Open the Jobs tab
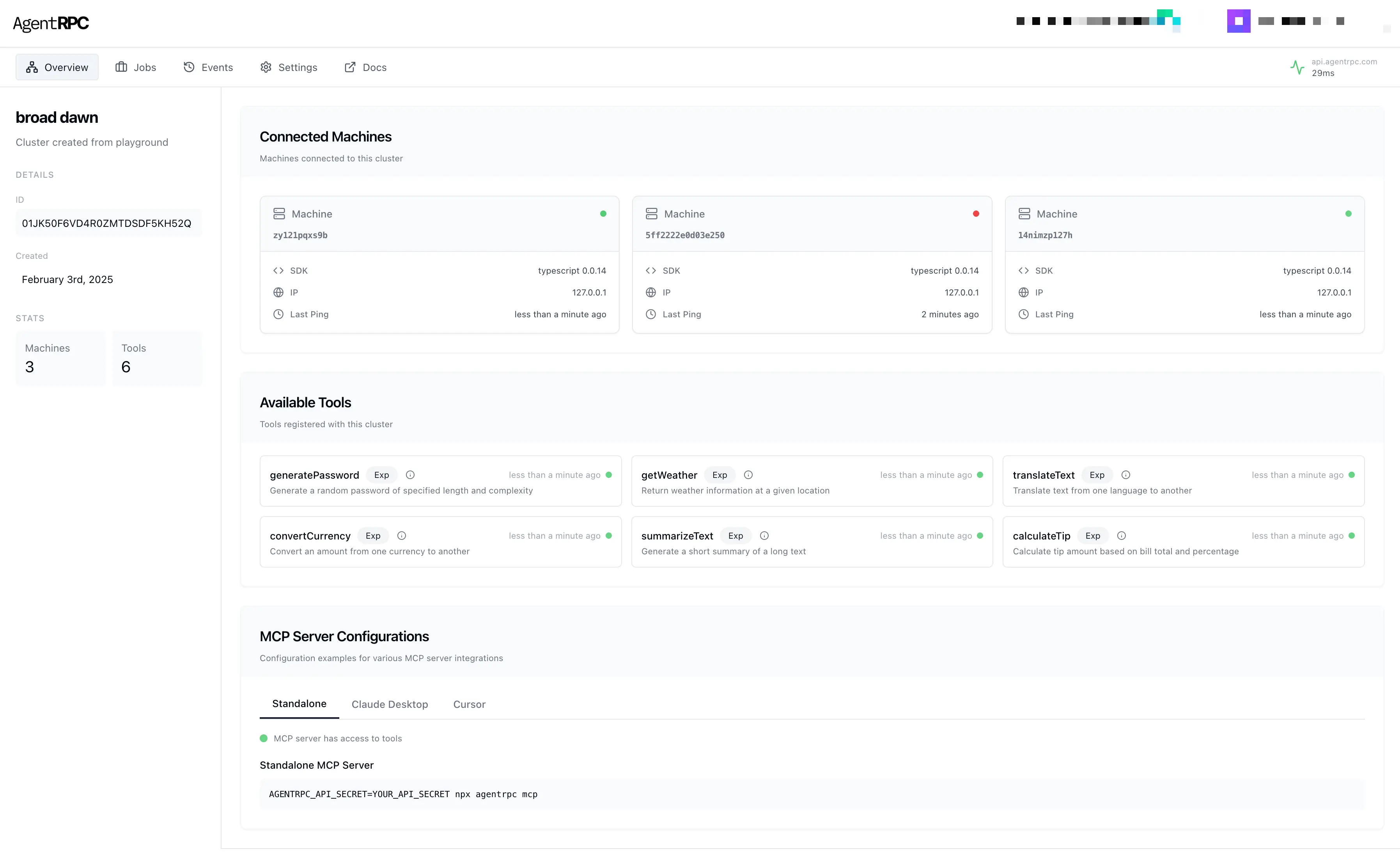This screenshot has width=1400, height=856. [136, 67]
